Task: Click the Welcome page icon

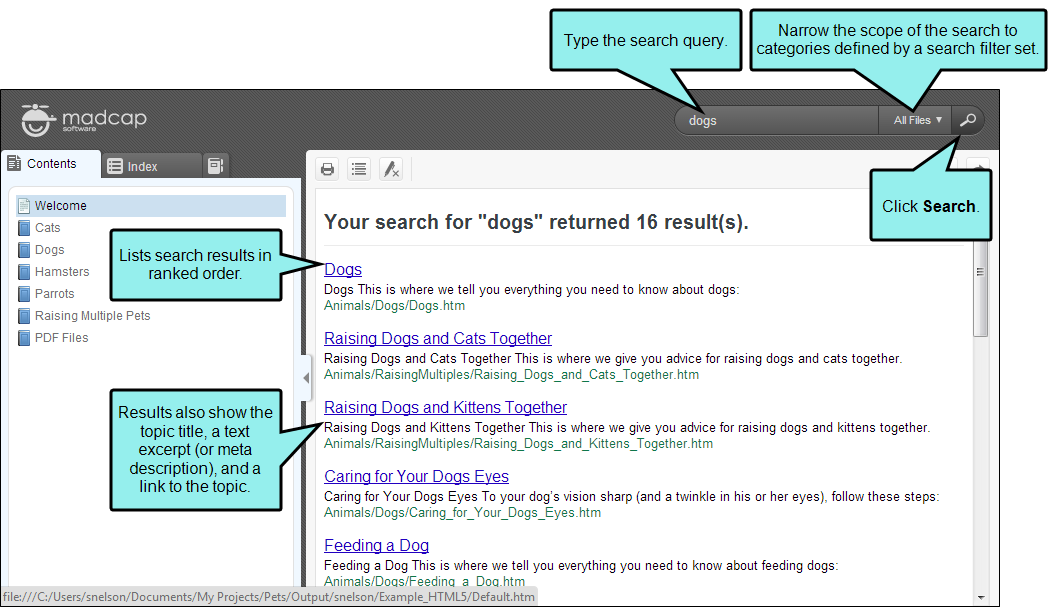Action: click(x=24, y=206)
